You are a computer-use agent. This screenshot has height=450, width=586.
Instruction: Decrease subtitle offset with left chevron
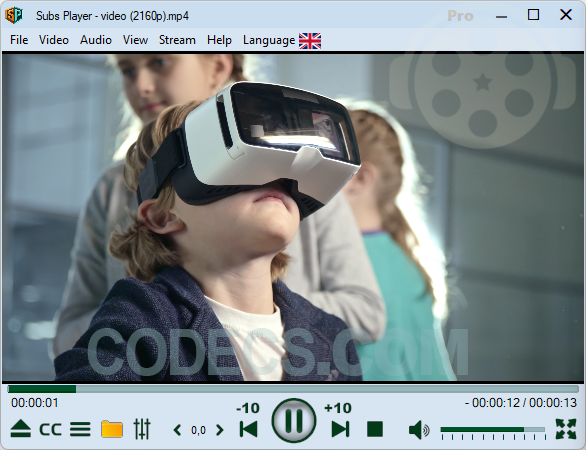178,430
